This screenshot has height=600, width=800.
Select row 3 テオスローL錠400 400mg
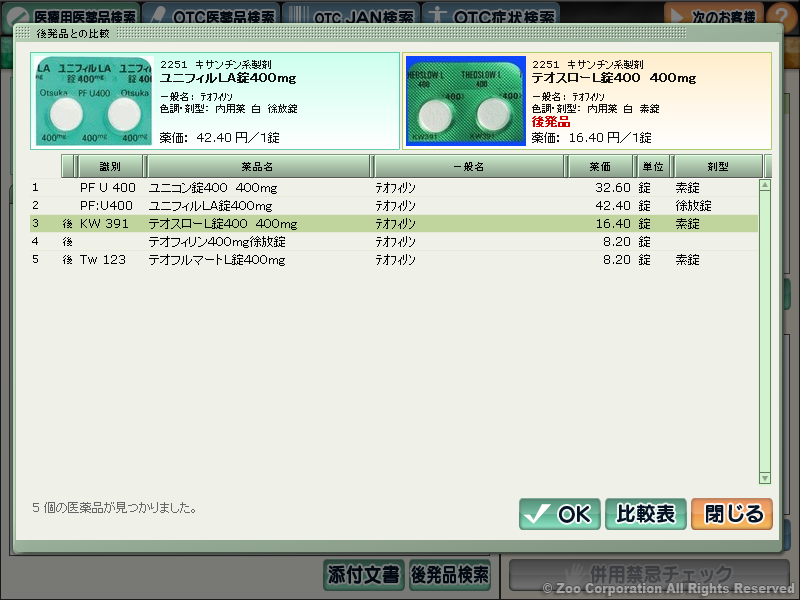coord(394,223)
